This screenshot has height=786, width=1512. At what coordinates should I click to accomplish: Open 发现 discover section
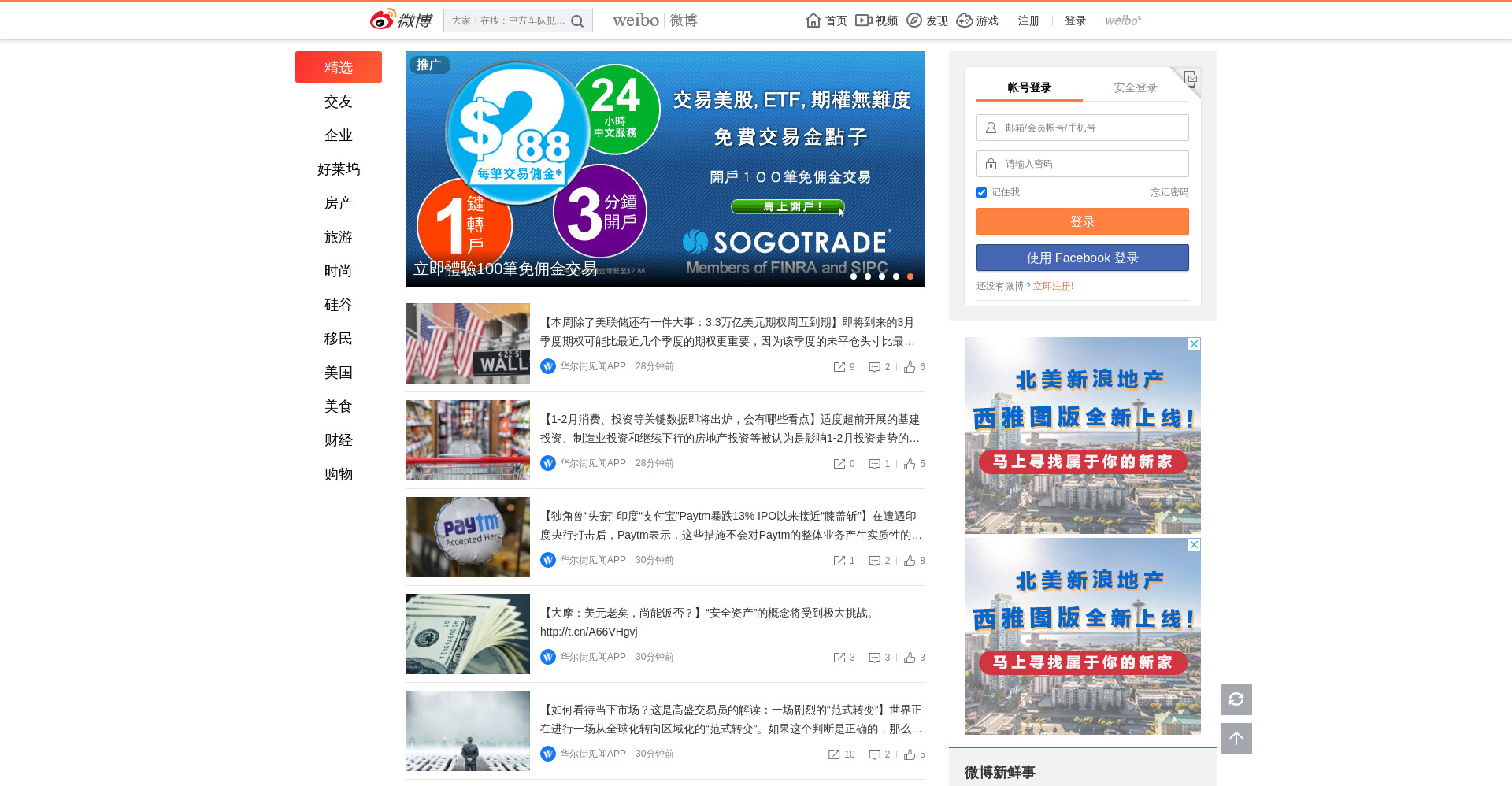click(927, 20)
